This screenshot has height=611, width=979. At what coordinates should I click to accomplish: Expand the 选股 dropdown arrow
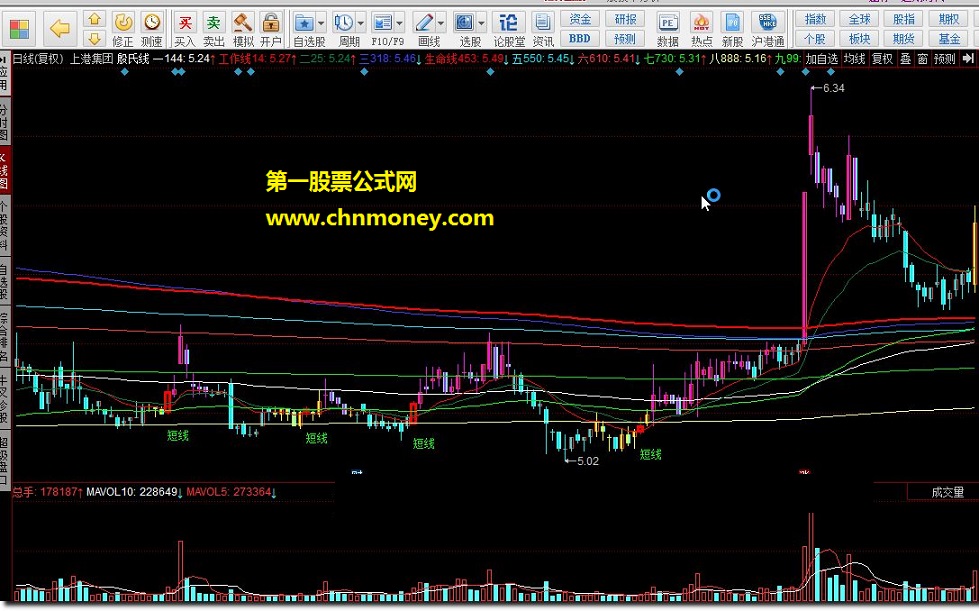[x=481, y=24]
